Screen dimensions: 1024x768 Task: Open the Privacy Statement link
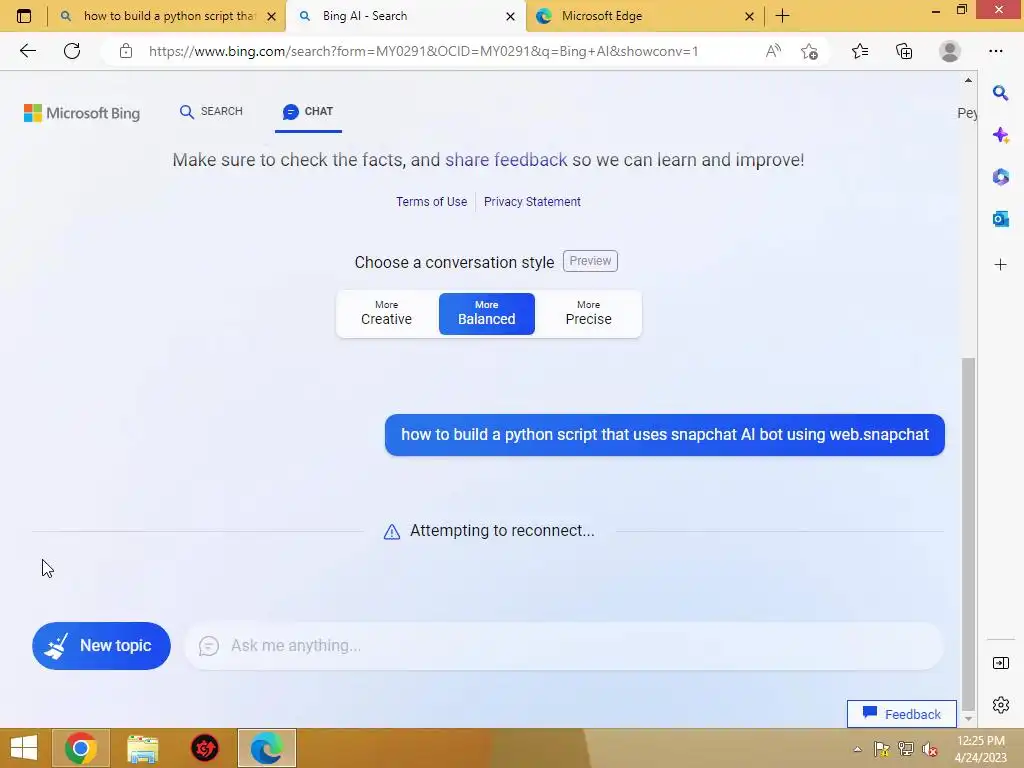coord(532,202)
